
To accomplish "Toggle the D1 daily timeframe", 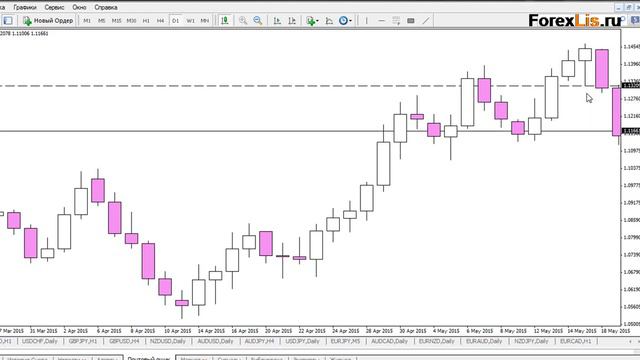I will click(176, 20).
